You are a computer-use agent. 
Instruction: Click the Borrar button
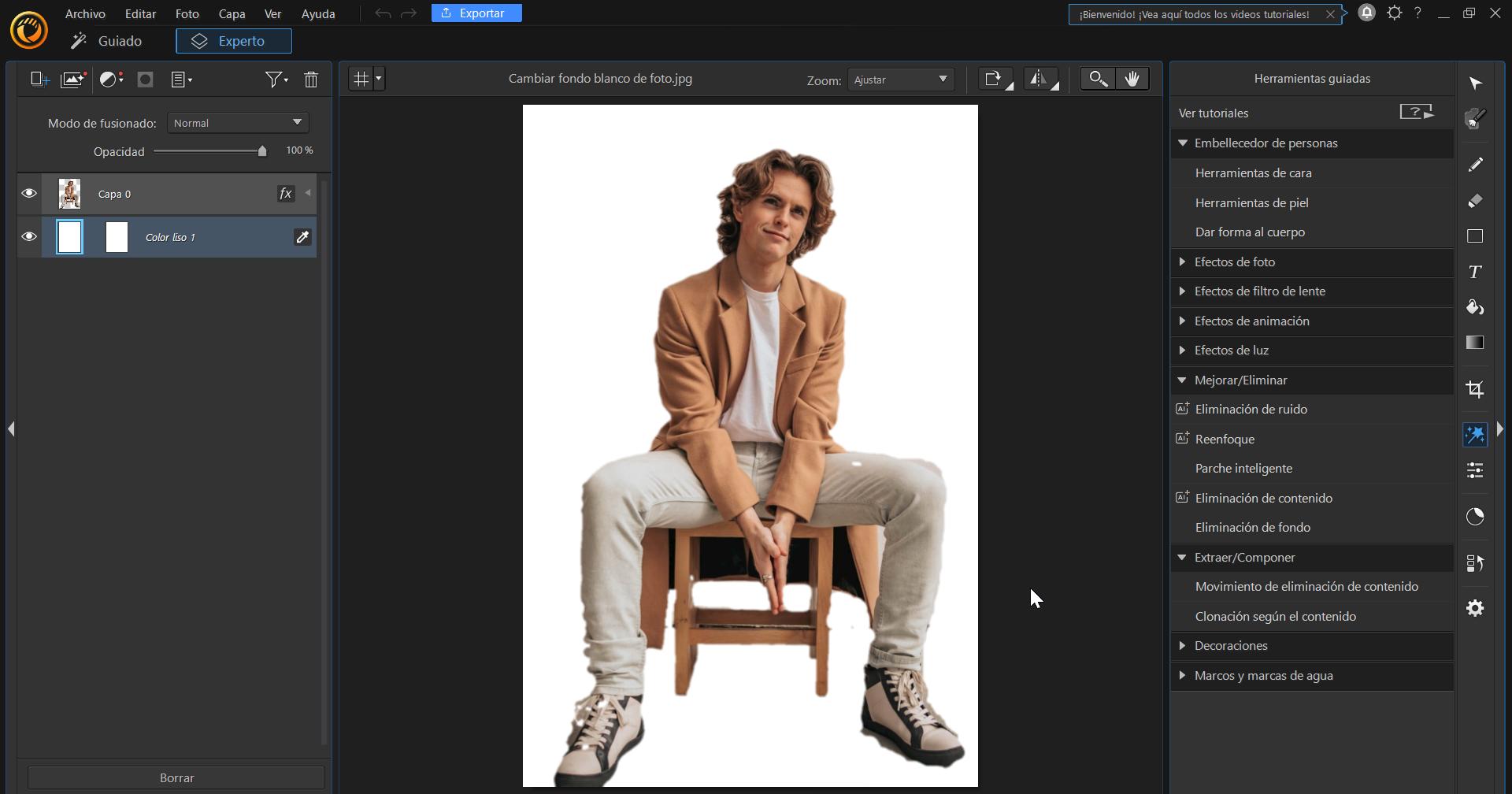[x=176, y=777]
